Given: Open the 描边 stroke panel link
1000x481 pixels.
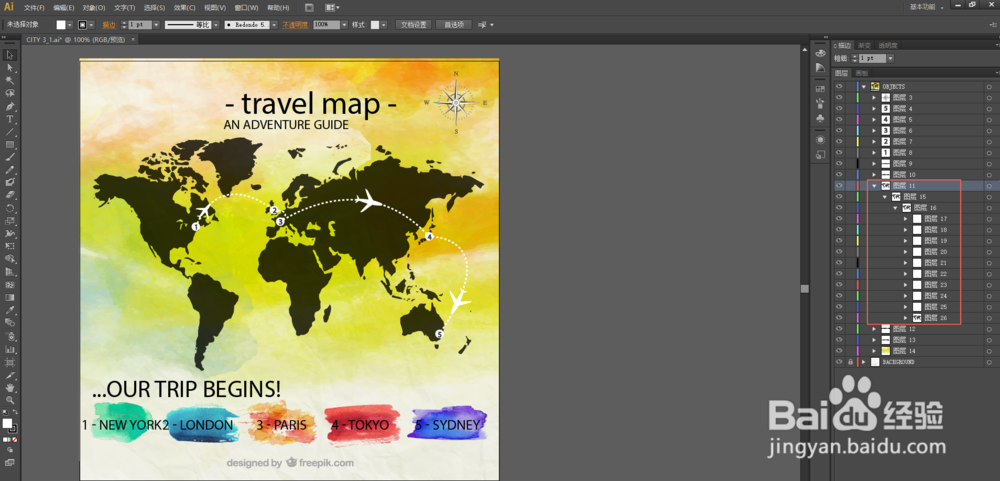Looking at the screenshot, I should click(109, 25).
